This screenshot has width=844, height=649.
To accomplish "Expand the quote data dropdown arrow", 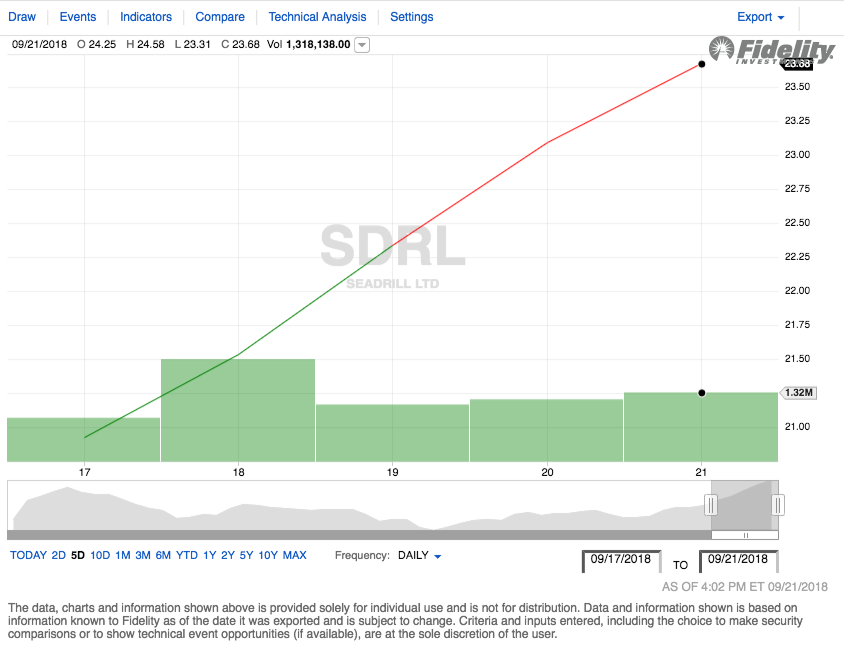I will [362, 45].
